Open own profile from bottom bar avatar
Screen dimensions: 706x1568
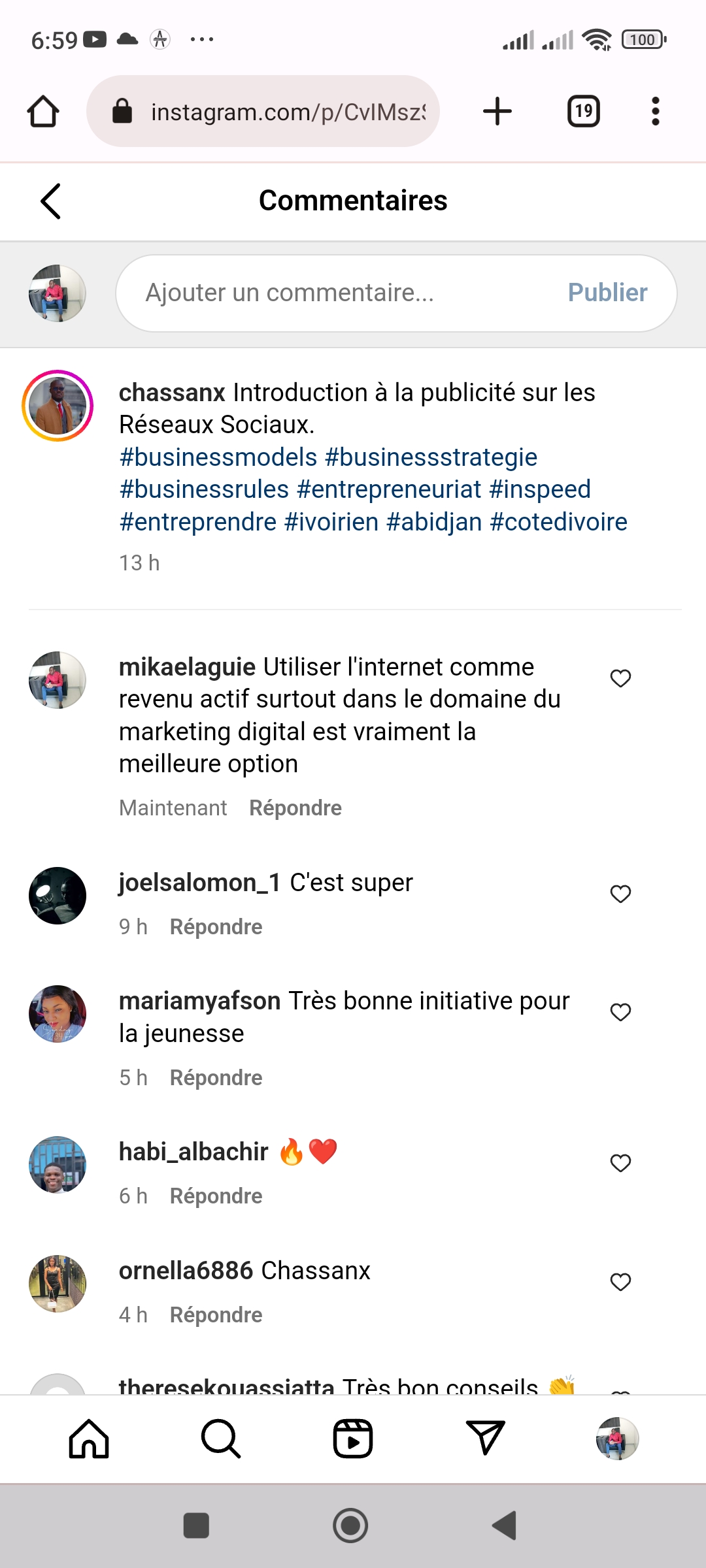click(617, 1439)
